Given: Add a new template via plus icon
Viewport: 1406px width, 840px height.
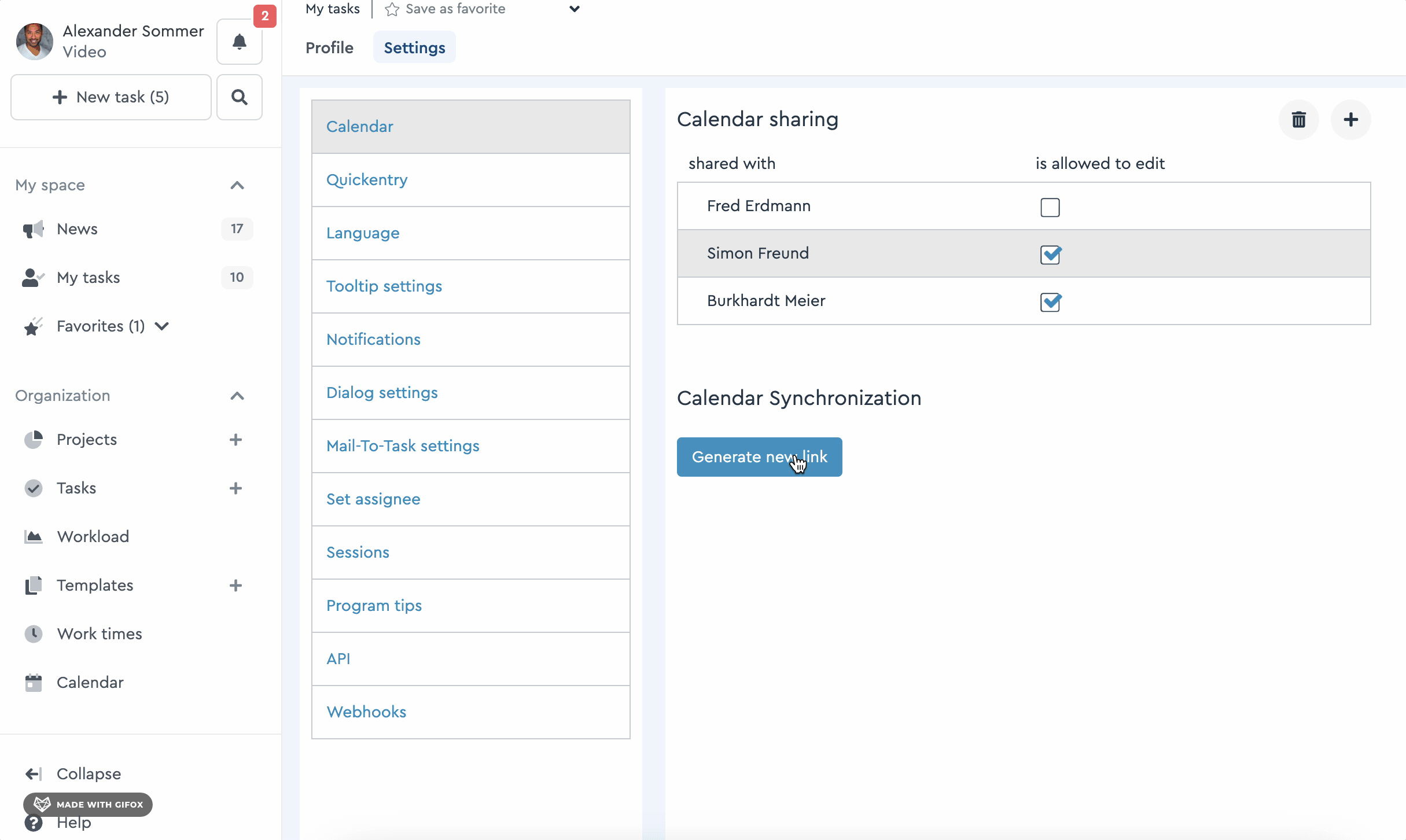Looking at the screenshot, I should pyautogui.click(x=235, y=585).
